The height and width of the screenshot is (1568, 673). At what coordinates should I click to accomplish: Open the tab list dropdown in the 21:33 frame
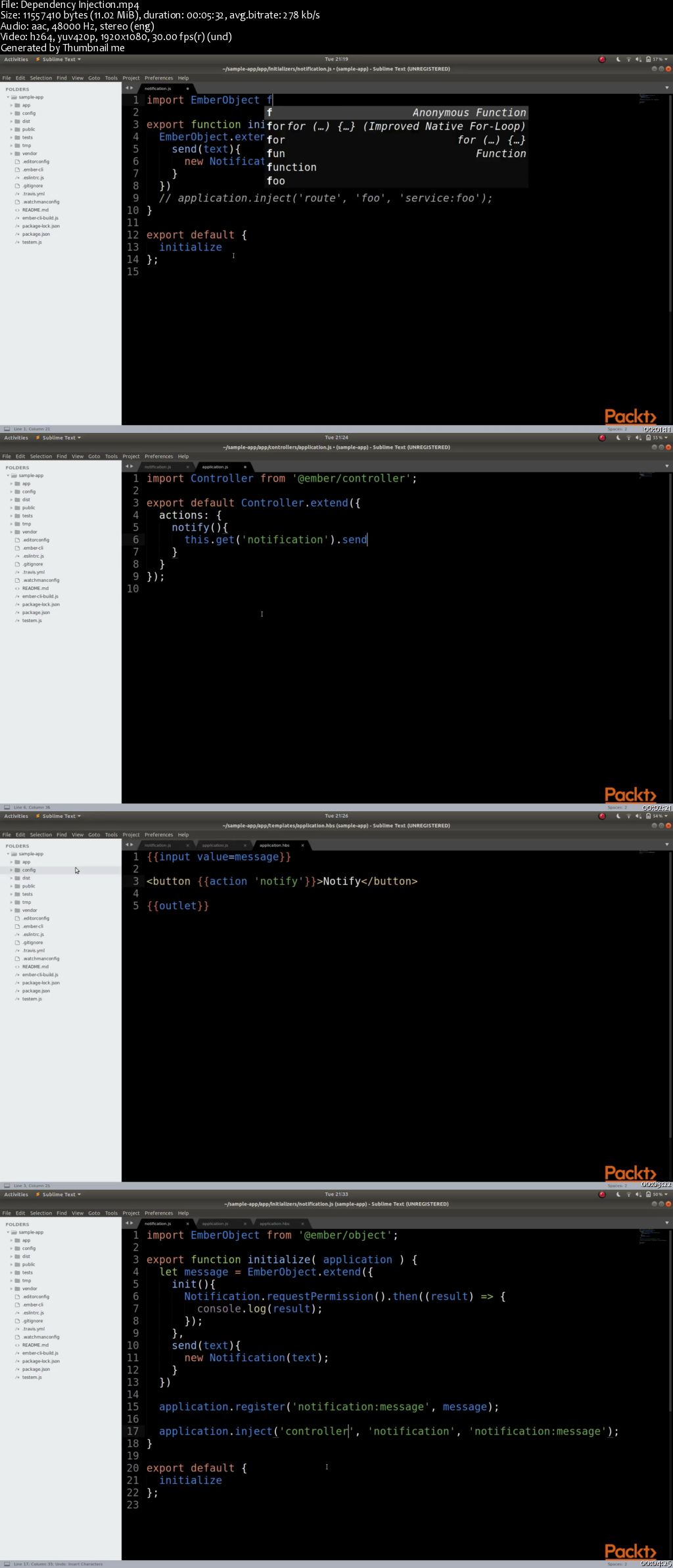pyautogui.click(x=667, y=1223)
